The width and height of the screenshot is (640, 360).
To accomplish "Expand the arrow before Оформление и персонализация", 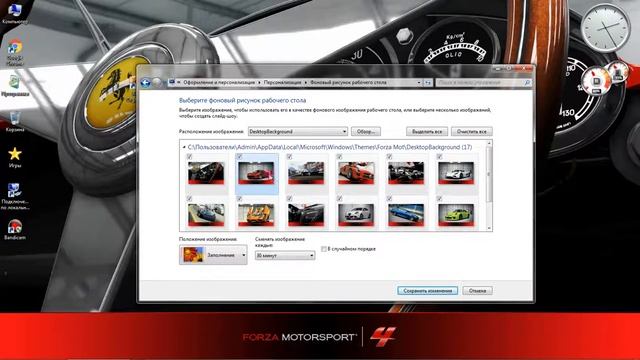I will point(179,83).
